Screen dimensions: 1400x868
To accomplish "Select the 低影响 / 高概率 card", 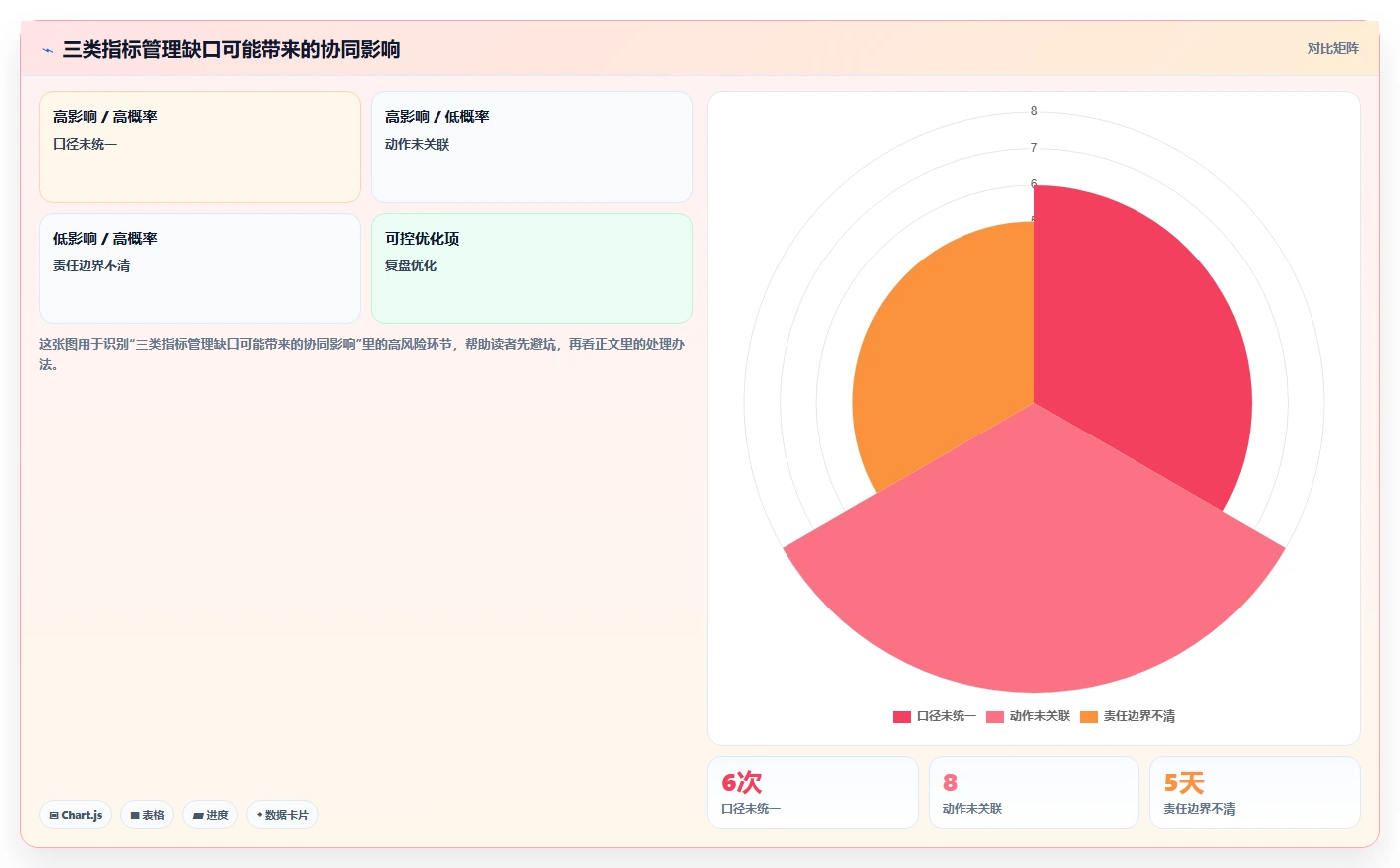I will click(200, 268).
